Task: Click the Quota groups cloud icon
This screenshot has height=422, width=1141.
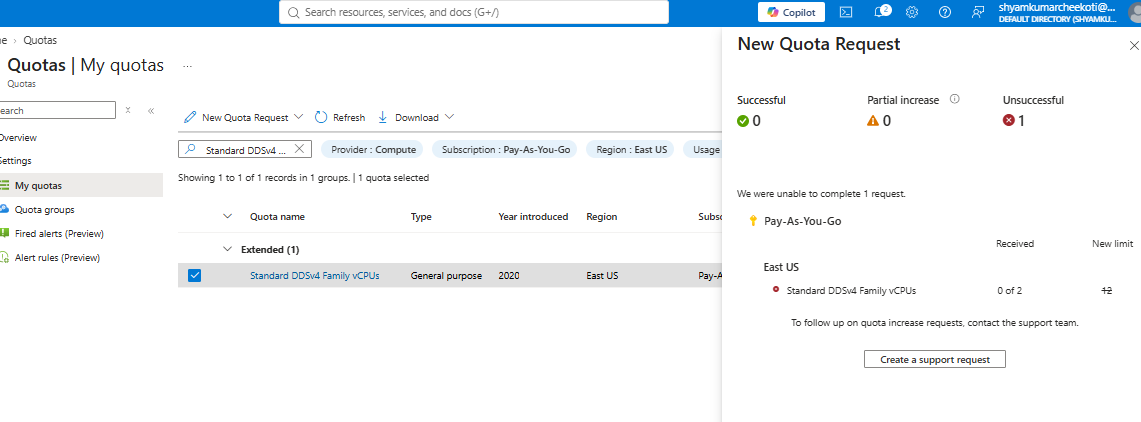Action: coord(4,210)
